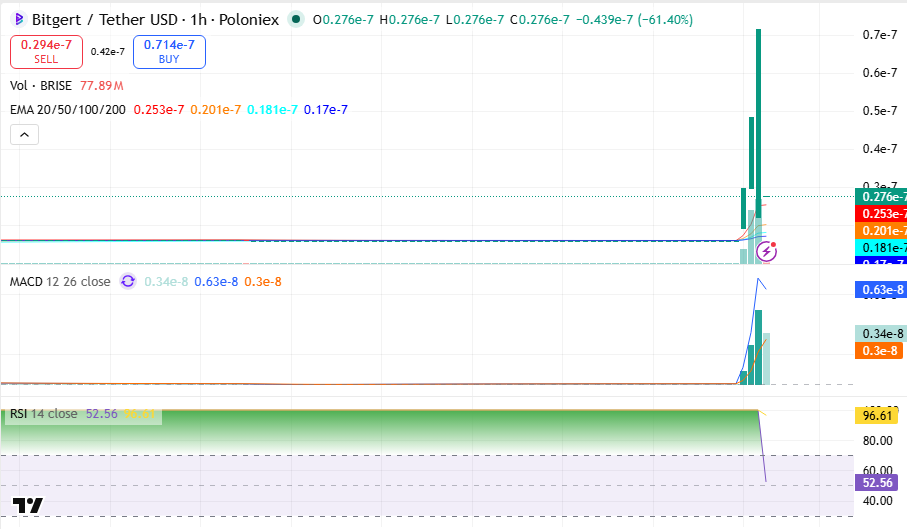
Task: Click the cyan 0.181e-7 axis price tag
Action: coord(881,247)
